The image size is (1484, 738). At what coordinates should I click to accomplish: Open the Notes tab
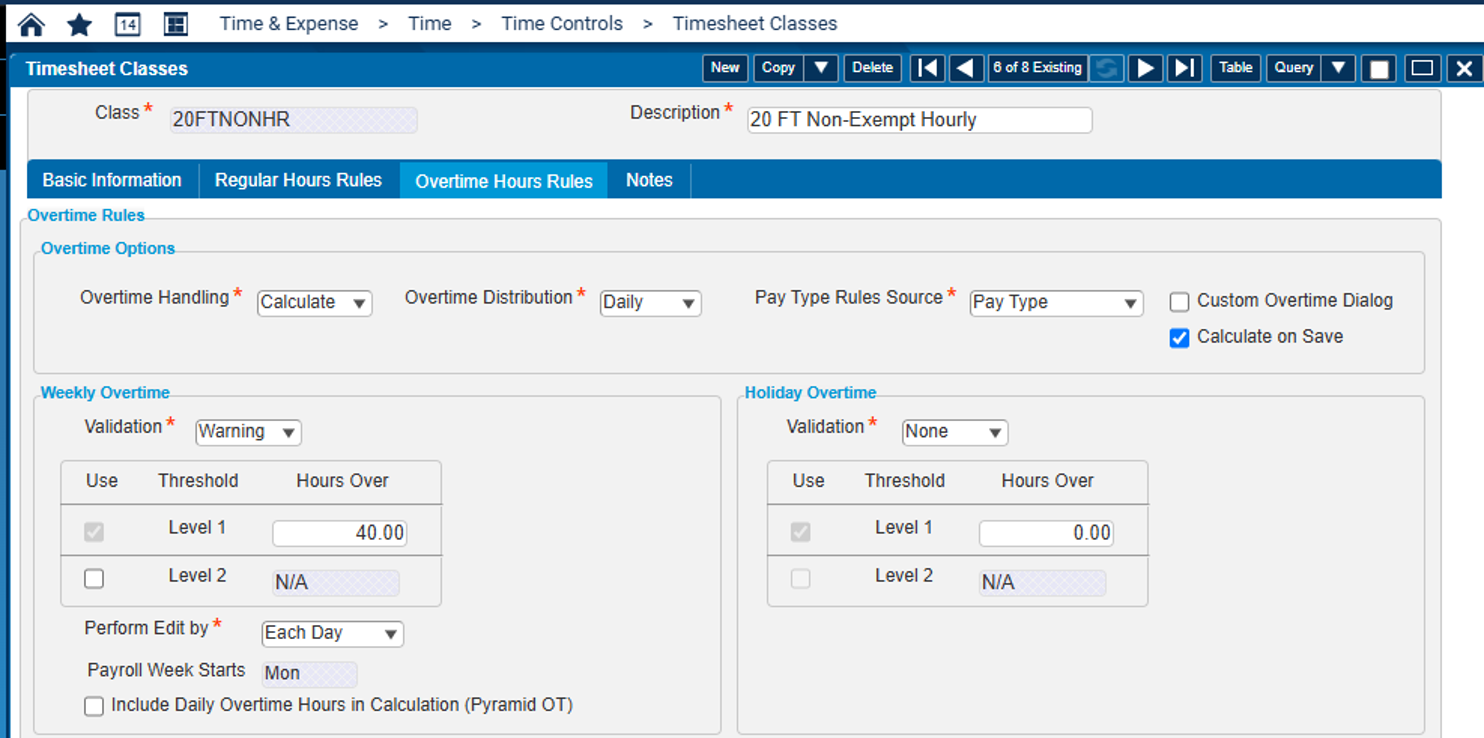(x=648, y=180)
